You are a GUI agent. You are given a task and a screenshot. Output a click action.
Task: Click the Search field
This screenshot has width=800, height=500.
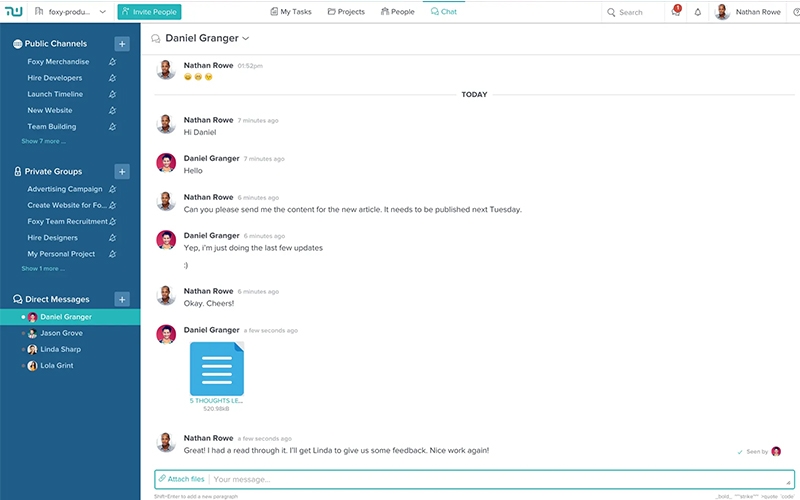633,12
